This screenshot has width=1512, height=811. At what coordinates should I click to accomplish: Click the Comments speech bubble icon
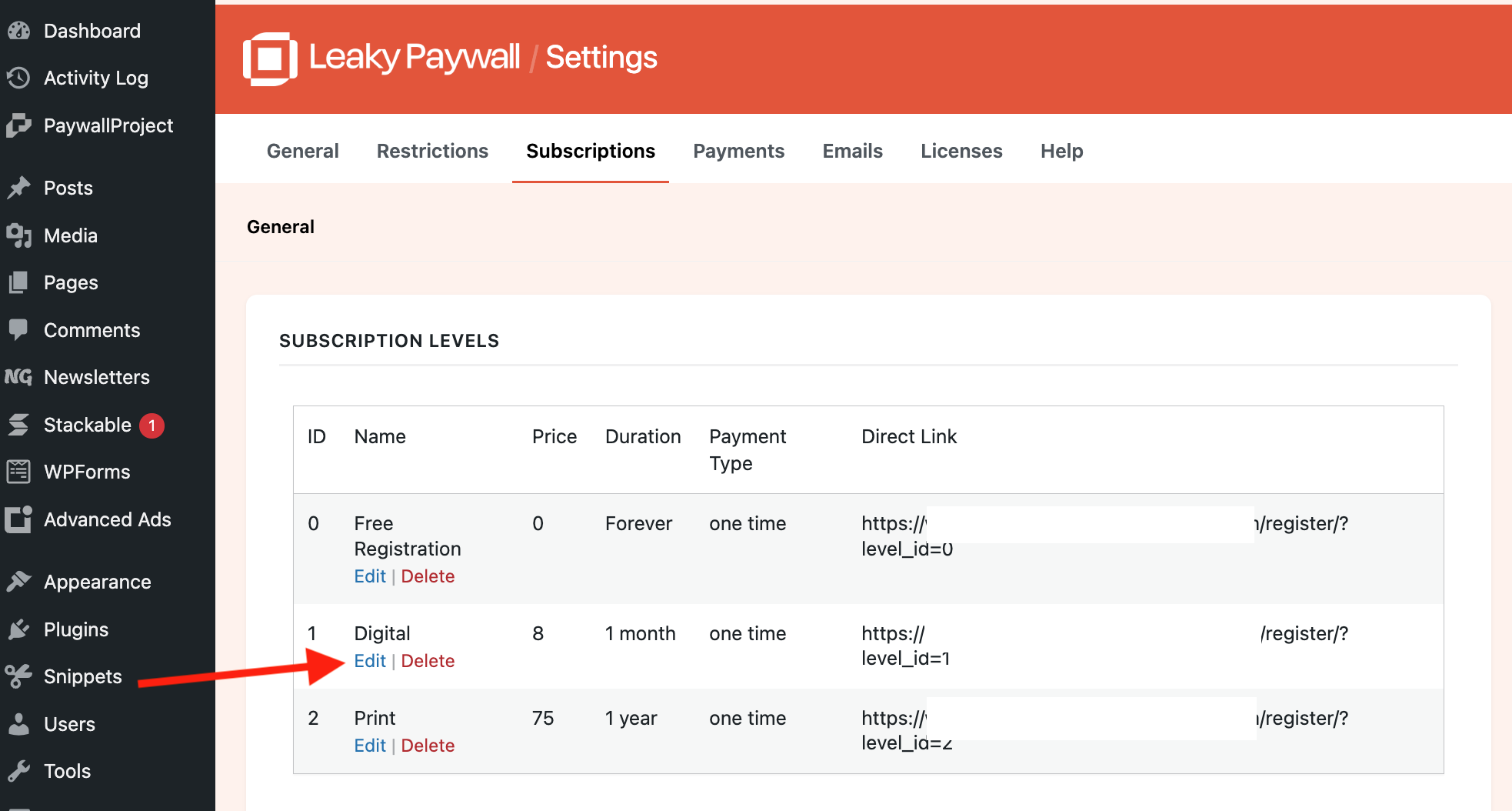pos(18,330)
